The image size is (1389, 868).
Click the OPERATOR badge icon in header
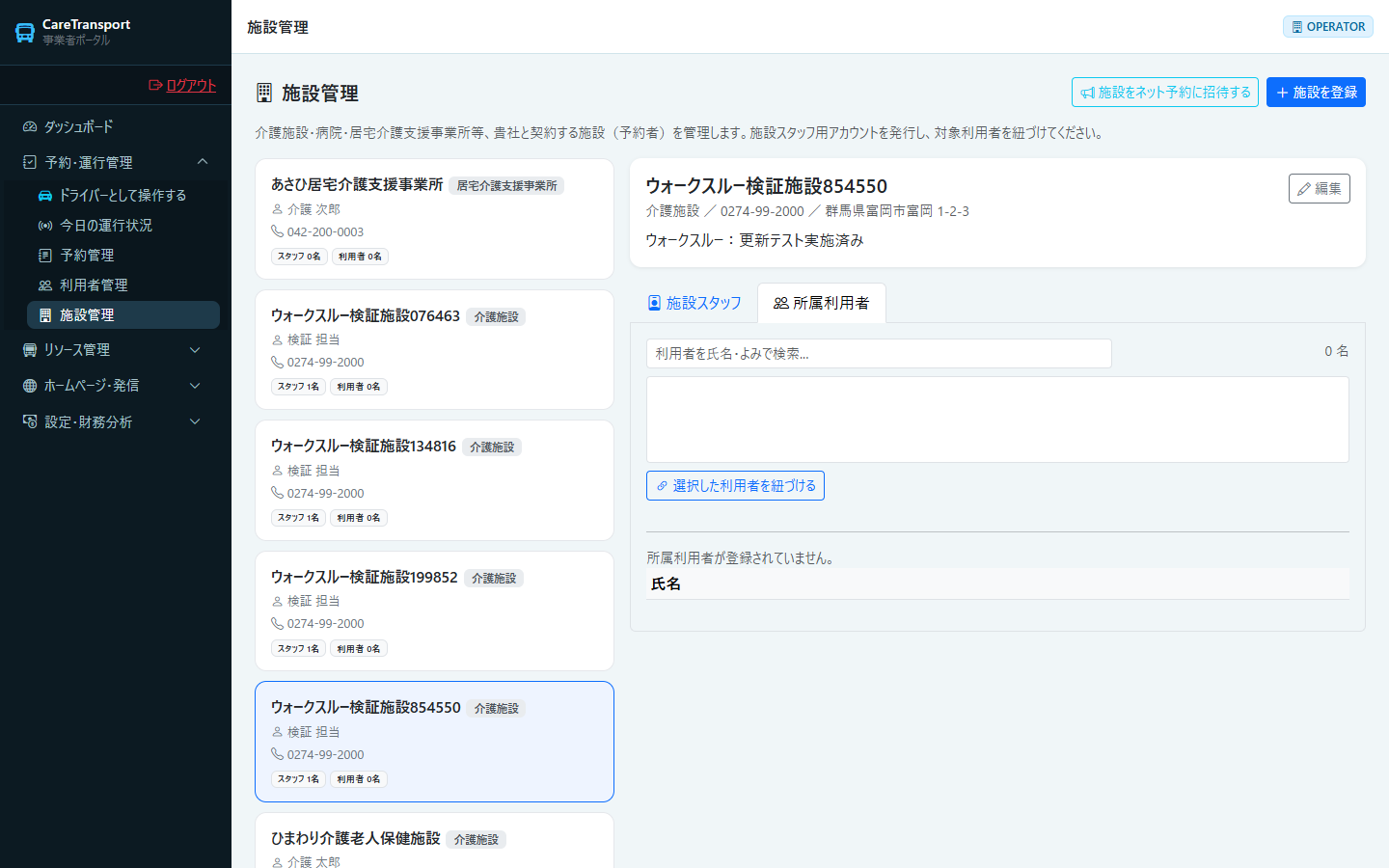tap(1297, 27)
